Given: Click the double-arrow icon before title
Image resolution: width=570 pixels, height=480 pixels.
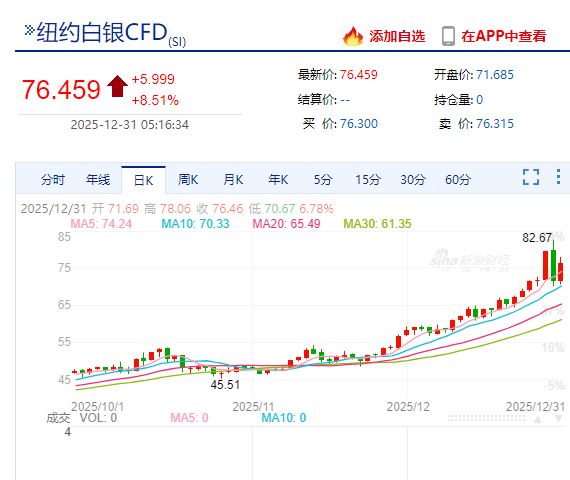Looking at the screenshot, I should point(29,30).
